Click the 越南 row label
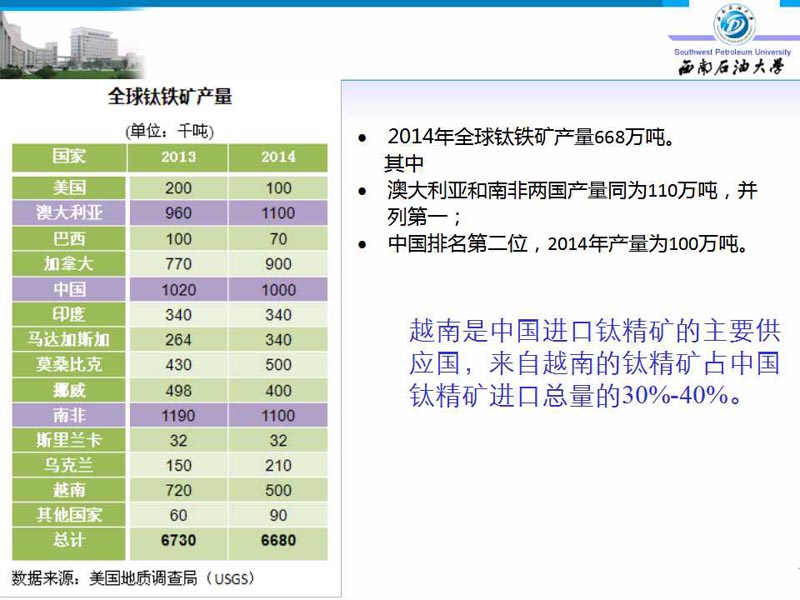The width and height of the screenshot is (800, 600). click(69, 490)
